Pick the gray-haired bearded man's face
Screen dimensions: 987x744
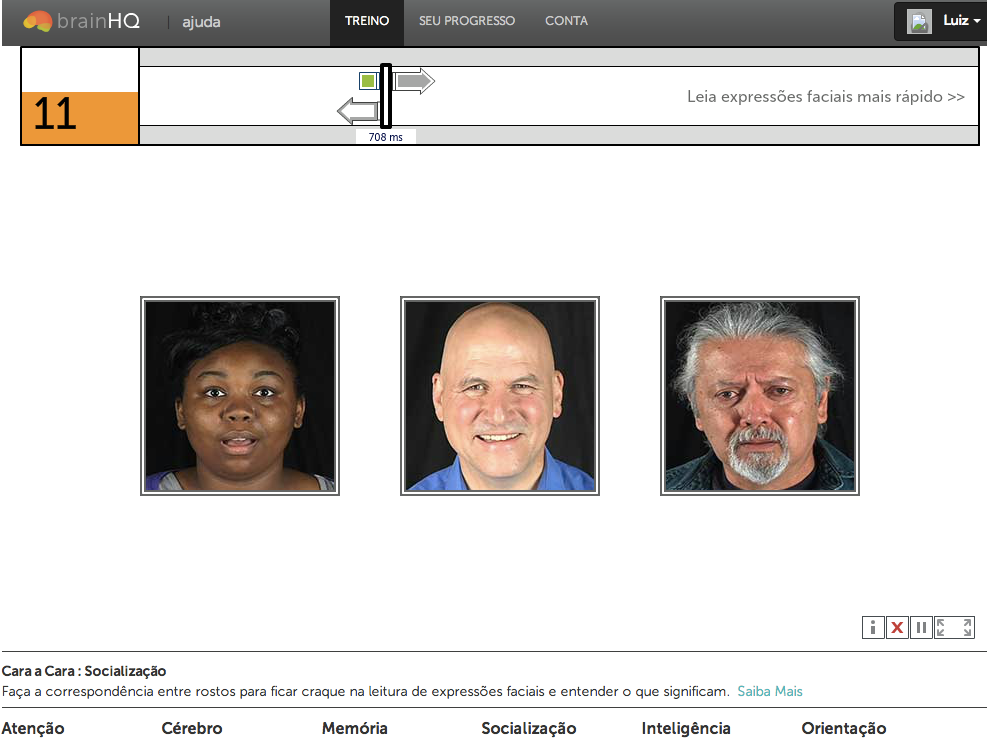coord(760,396)
